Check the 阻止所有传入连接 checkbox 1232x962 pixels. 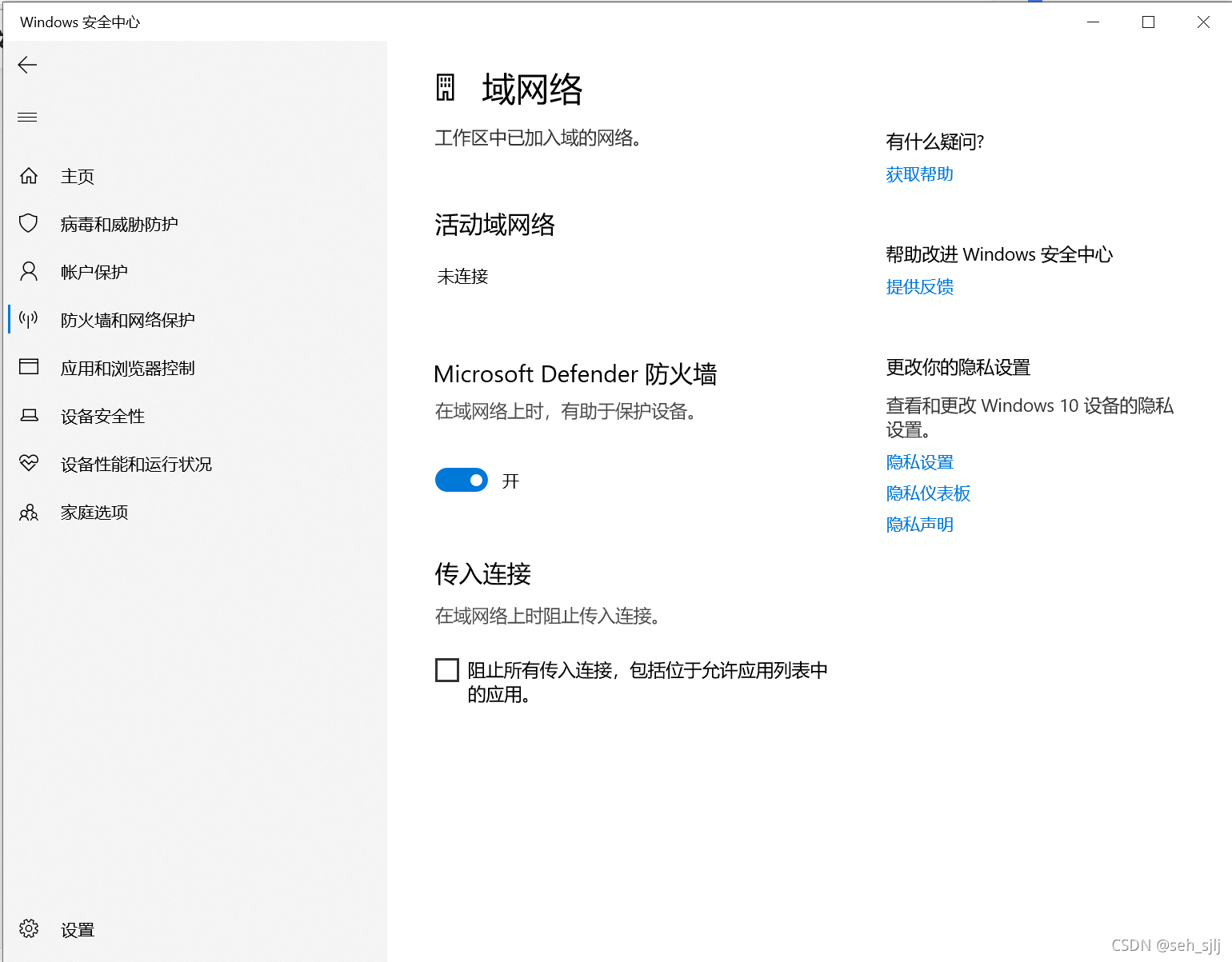(x=447, y=670)
